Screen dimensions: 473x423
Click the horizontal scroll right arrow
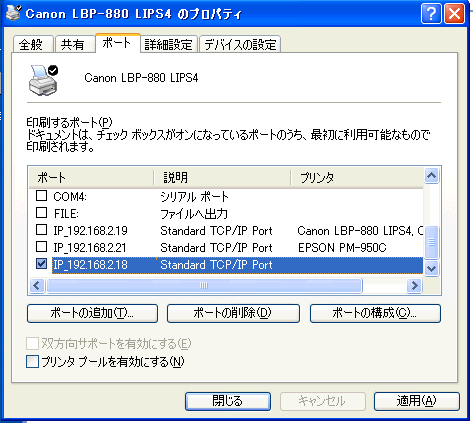point(414,285)
